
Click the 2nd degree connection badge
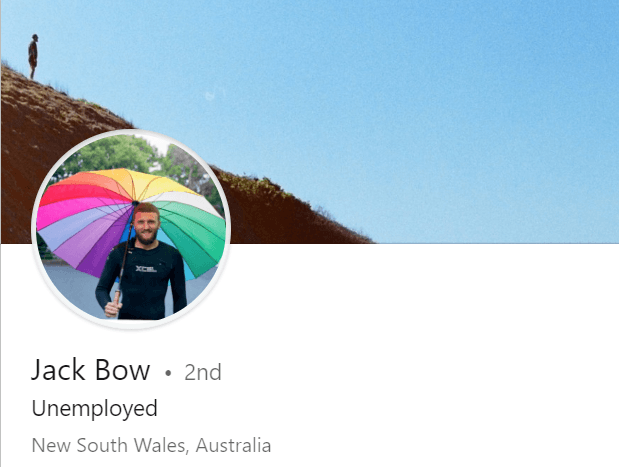tap(203, 372)
